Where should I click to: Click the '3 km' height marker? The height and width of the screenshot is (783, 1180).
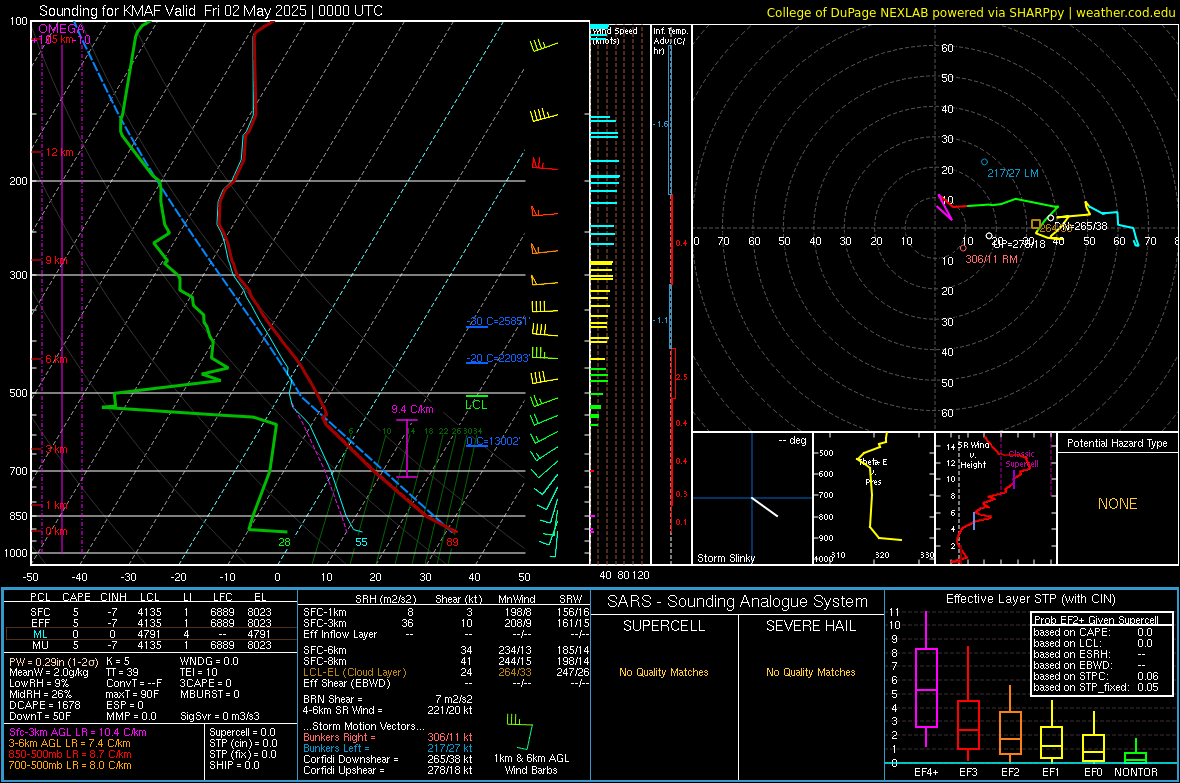56,449
